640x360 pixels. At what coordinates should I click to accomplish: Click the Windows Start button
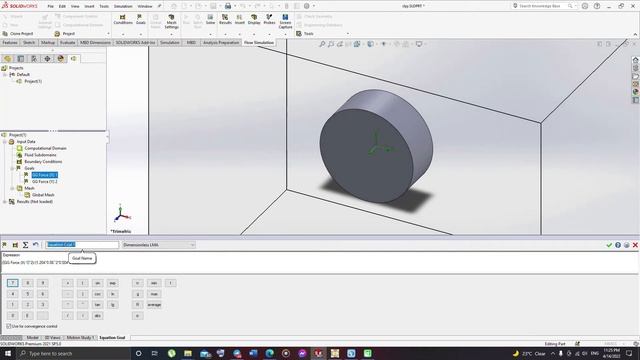click(x=8, y=353)
